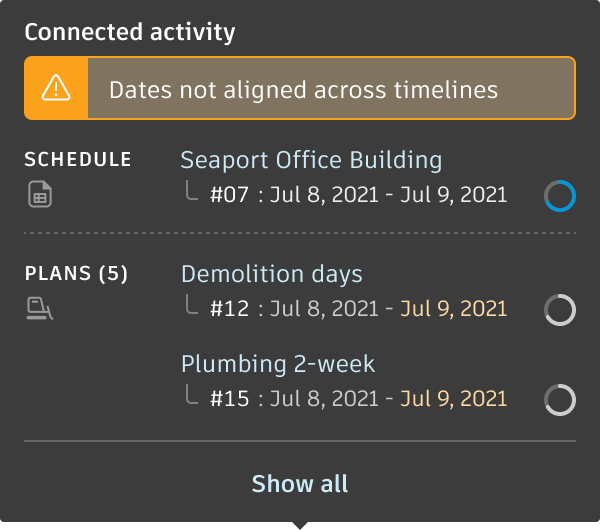Select the #12 activity number
Image resolution: width=600 pixels, height=530 pixels.
pyautogui.click(x=229, y=309)
